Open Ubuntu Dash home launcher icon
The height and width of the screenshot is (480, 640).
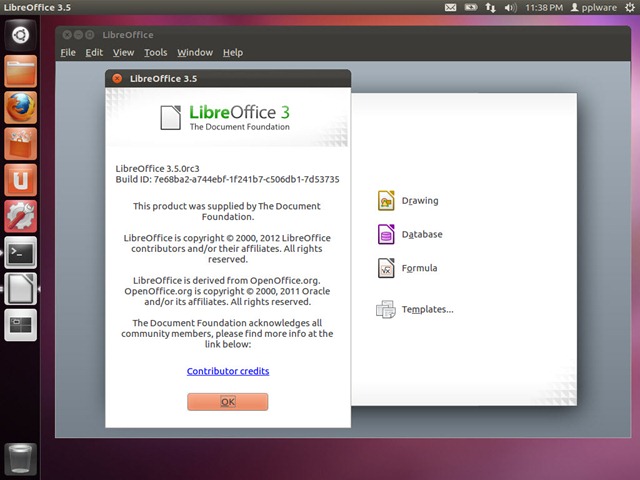[20, 35]
